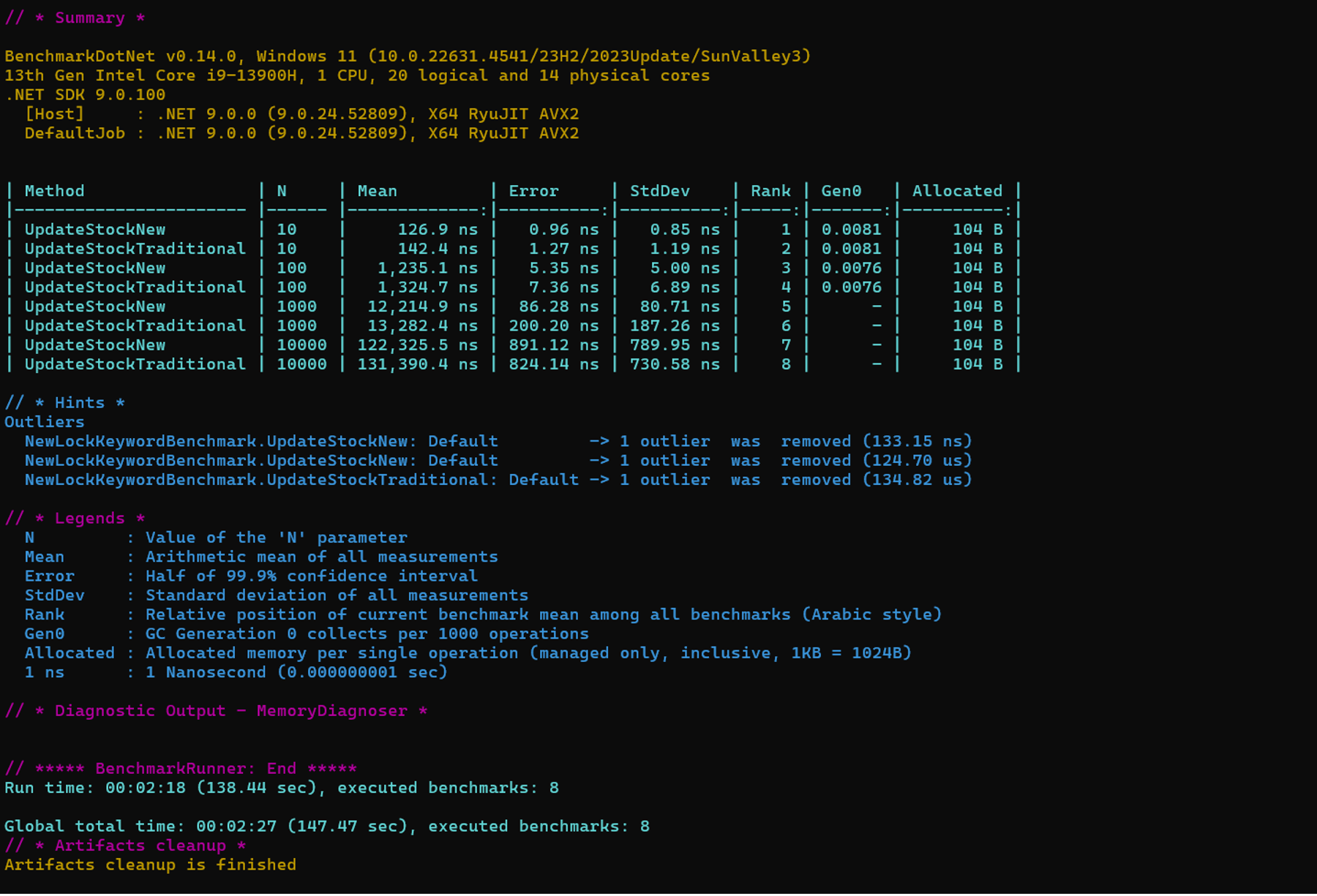
Task: Click the 'Artifacts cleanup is finished' text
Action: point(150,865)
